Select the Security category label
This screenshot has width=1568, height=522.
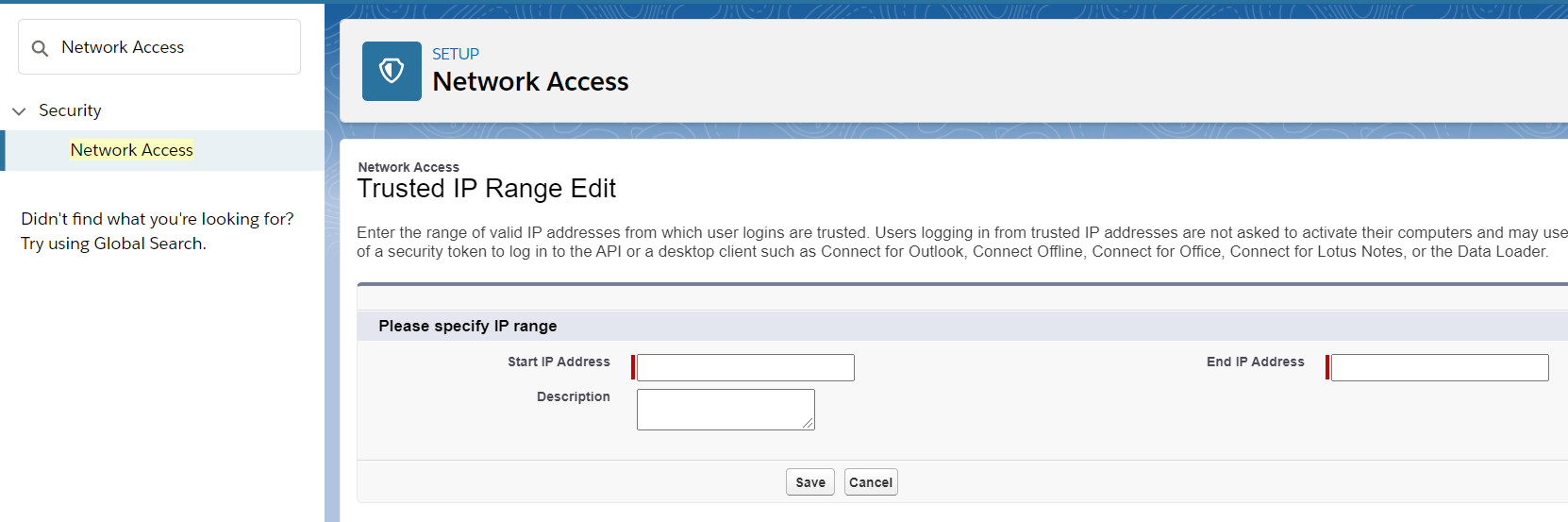tap(70, 110)
